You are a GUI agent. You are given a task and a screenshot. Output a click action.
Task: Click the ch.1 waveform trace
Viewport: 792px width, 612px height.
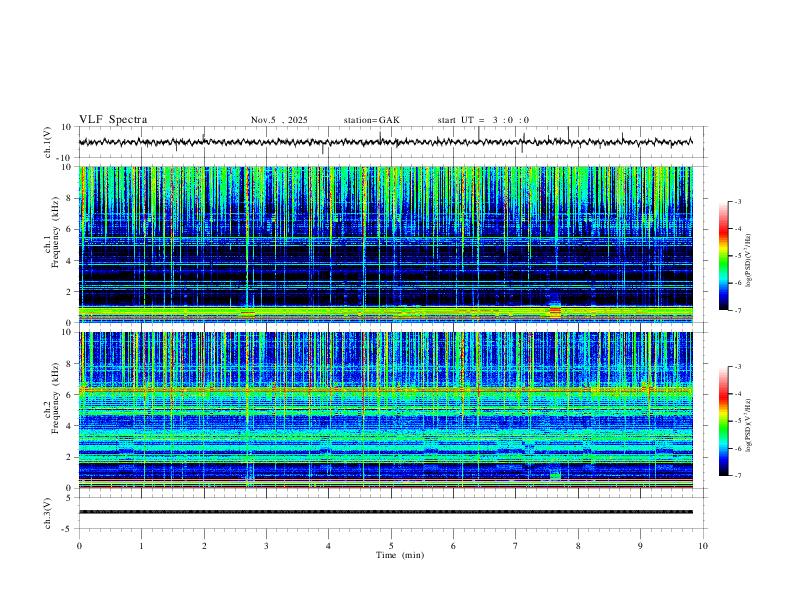coord(385,142)
